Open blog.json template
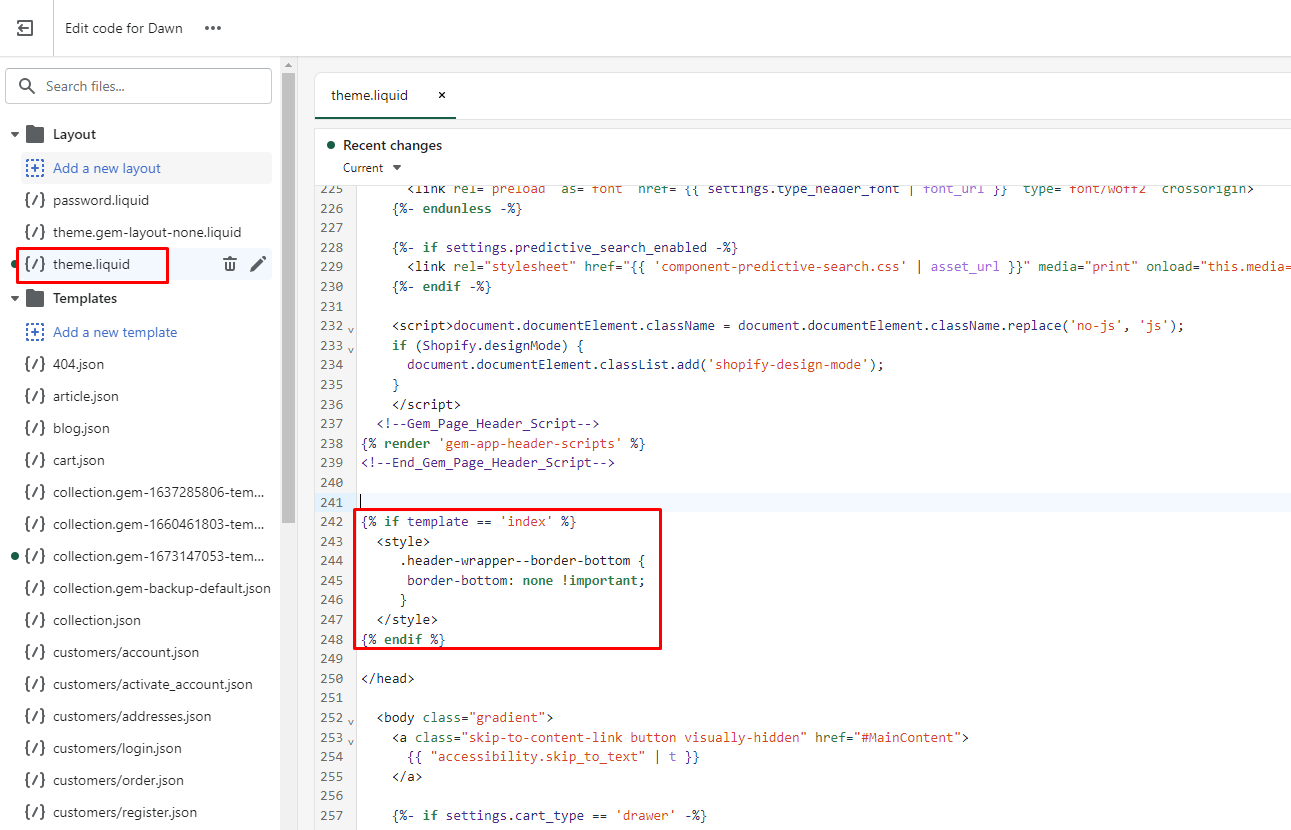The image size is (1291, 830). [81, 428]
